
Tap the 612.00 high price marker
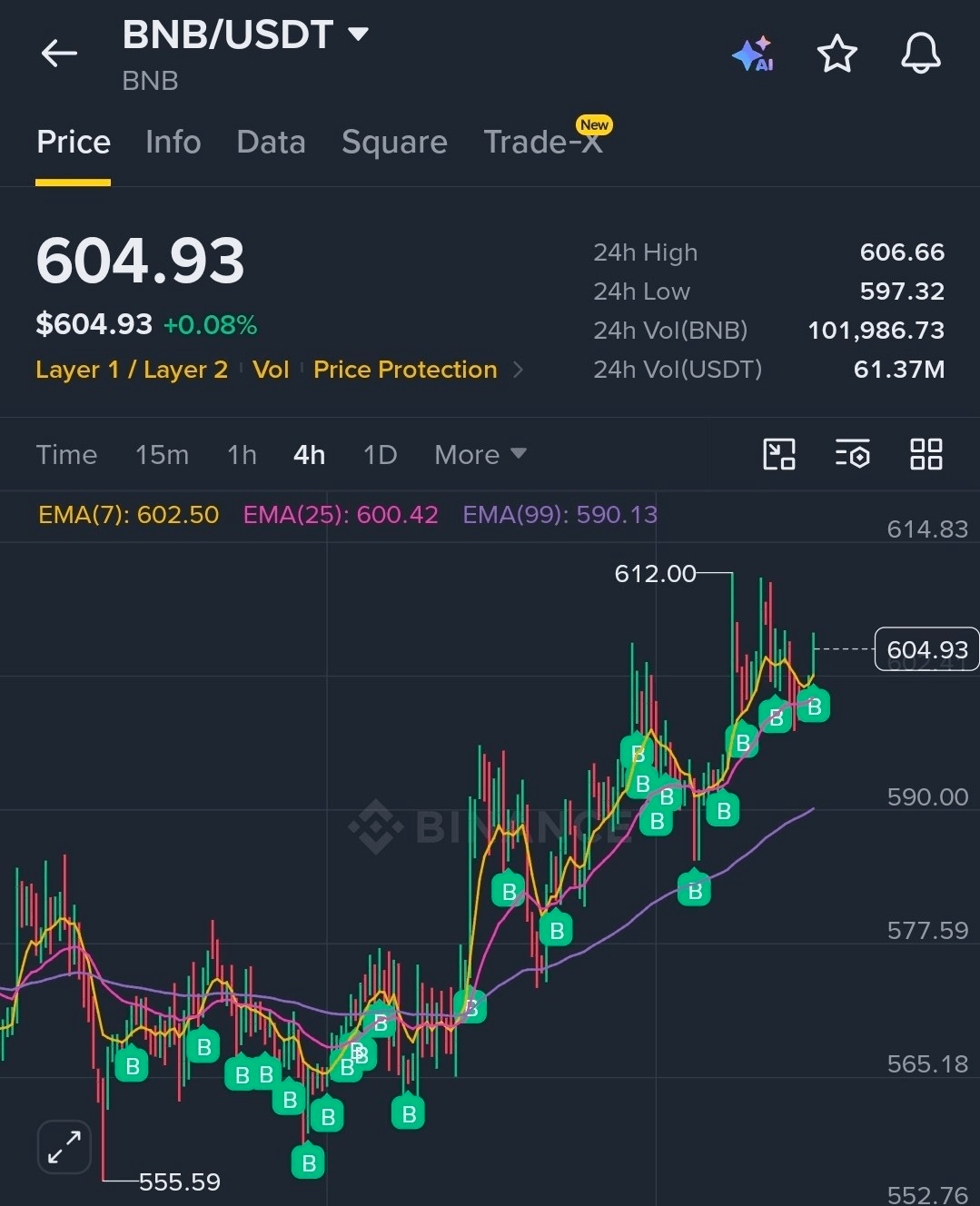pos(655,574)
